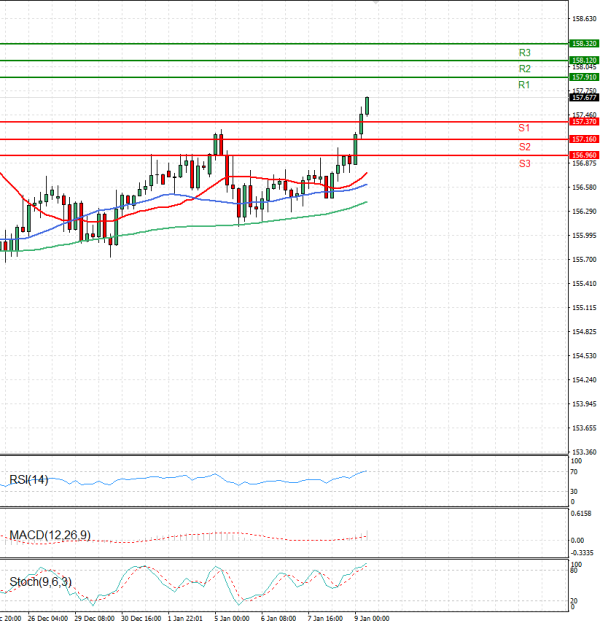Select the S2 support label

click(x=524, y=146)
